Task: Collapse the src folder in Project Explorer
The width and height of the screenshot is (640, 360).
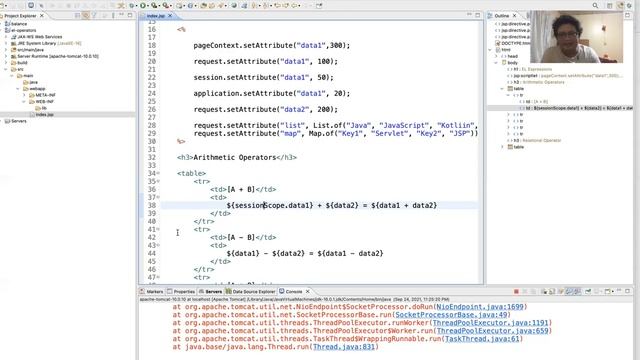Action: tap(6, 69)
